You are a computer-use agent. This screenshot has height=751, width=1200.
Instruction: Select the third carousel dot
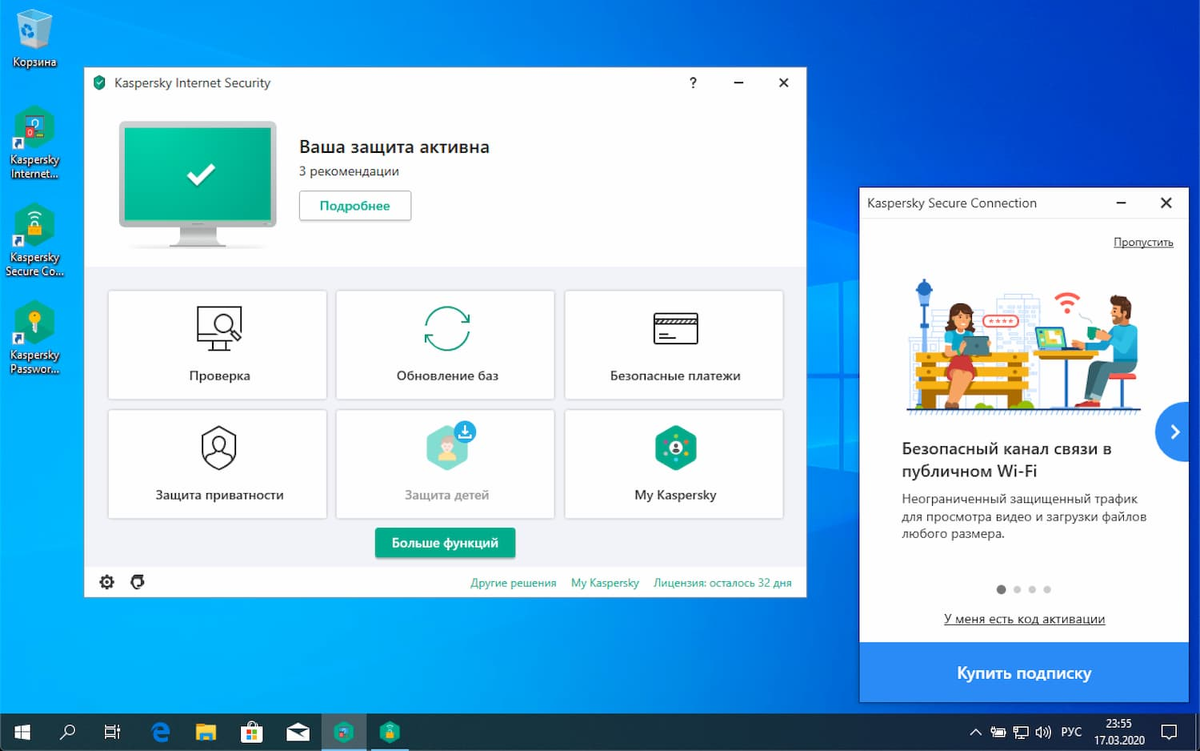(1032, 590)
